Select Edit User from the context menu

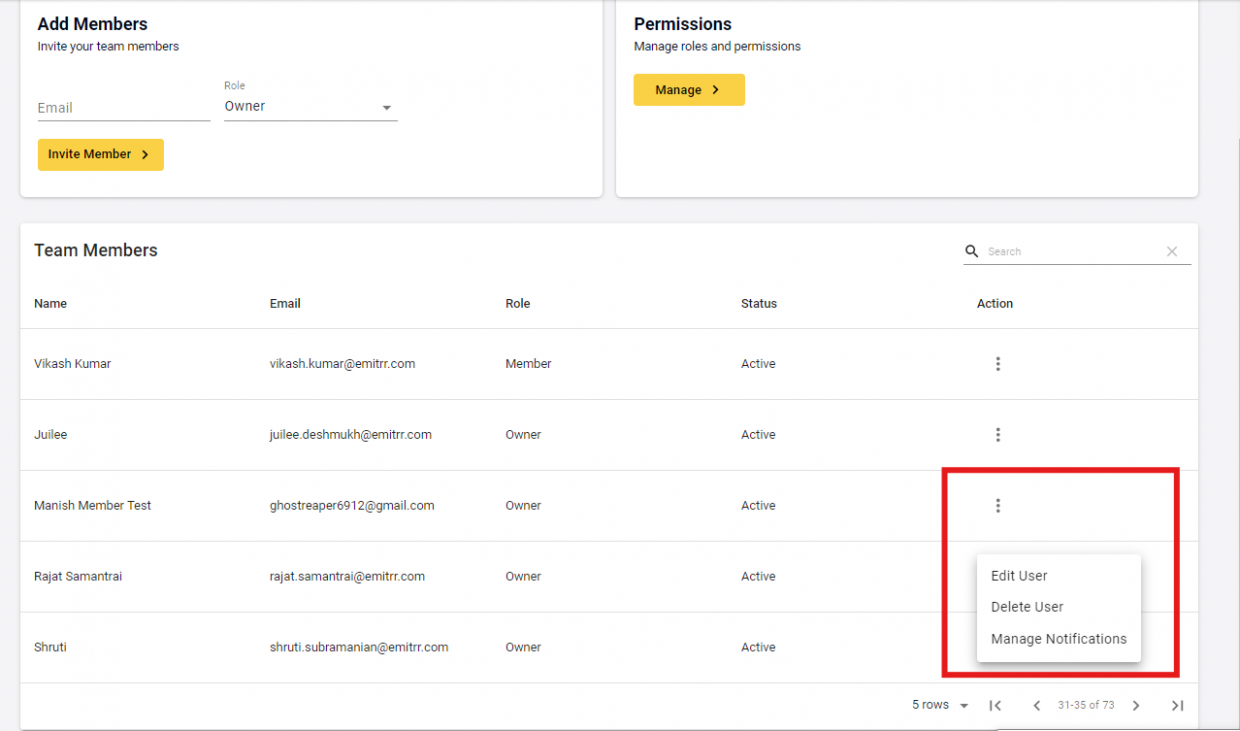(1018, 575)
